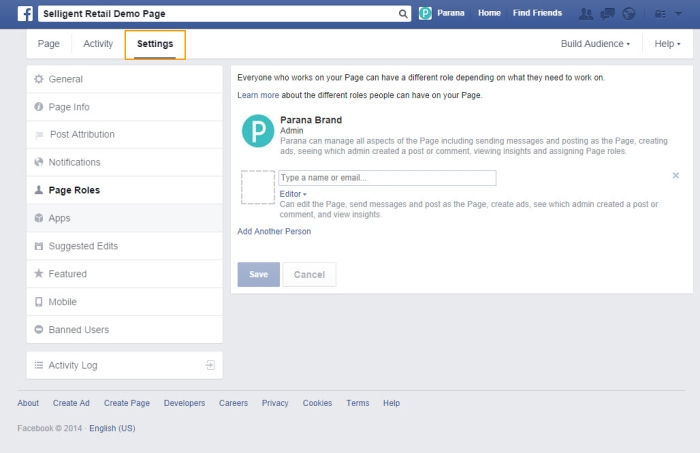
Task: Open the Editor role dropdown
Action: 292,194
